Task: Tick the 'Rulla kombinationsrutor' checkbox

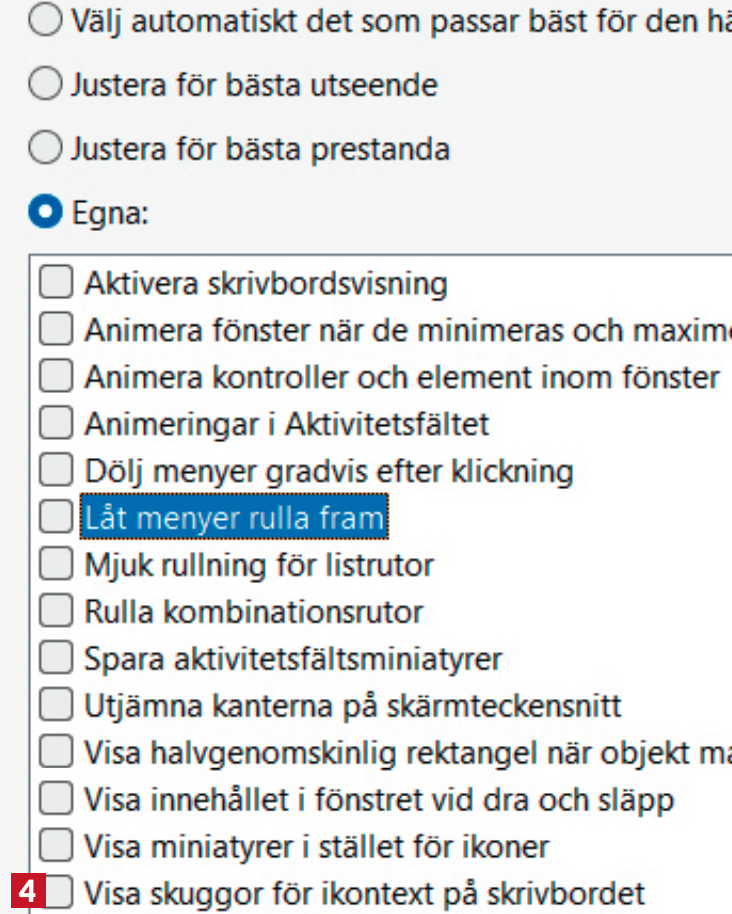Action: point(56,611)
